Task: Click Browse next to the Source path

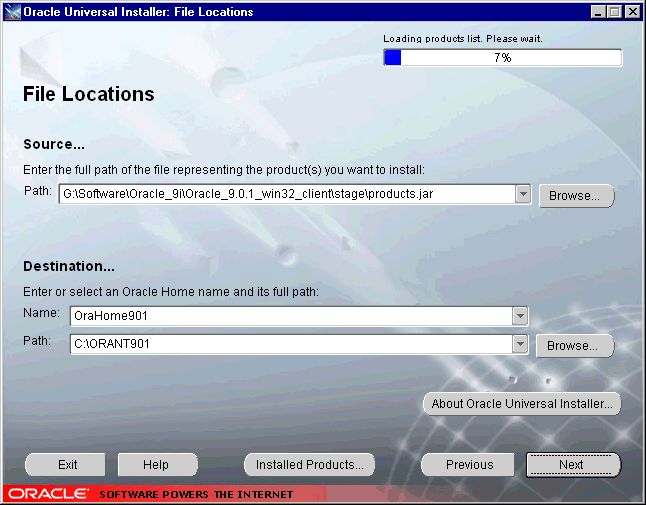Action: (x=576, y=196)
